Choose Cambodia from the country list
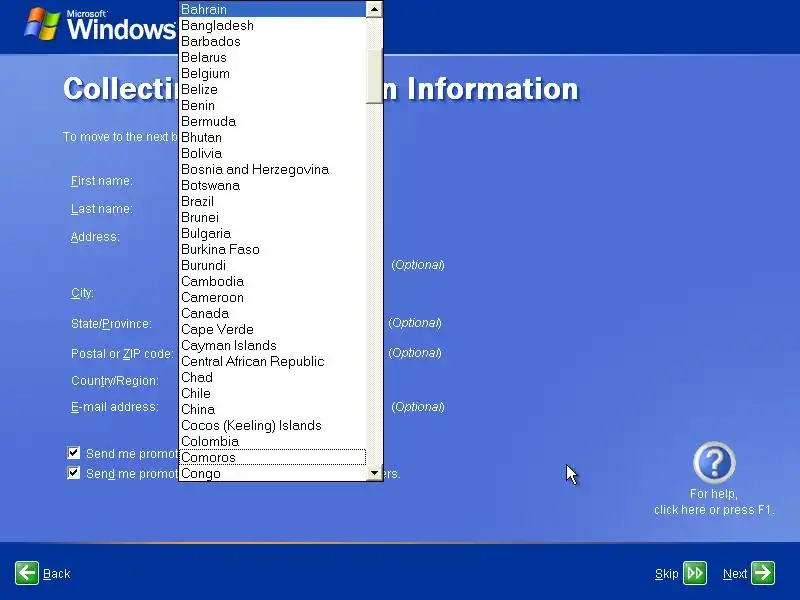 [x=272, y=281]
